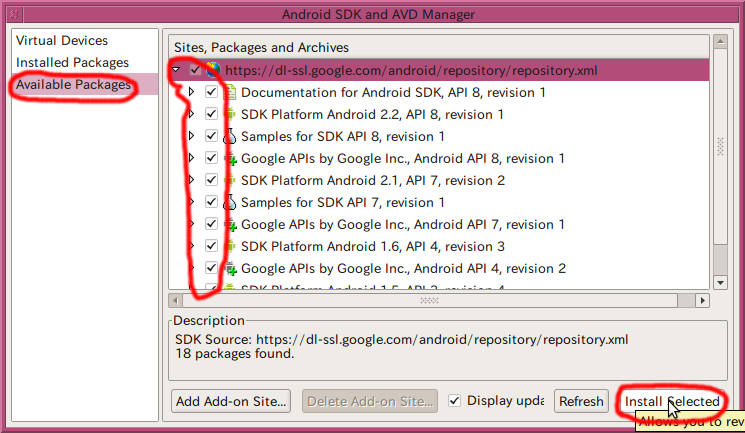
Task: Click the SDK Platform Android 2.1 android icon
Action: click(x=230, y=180)
